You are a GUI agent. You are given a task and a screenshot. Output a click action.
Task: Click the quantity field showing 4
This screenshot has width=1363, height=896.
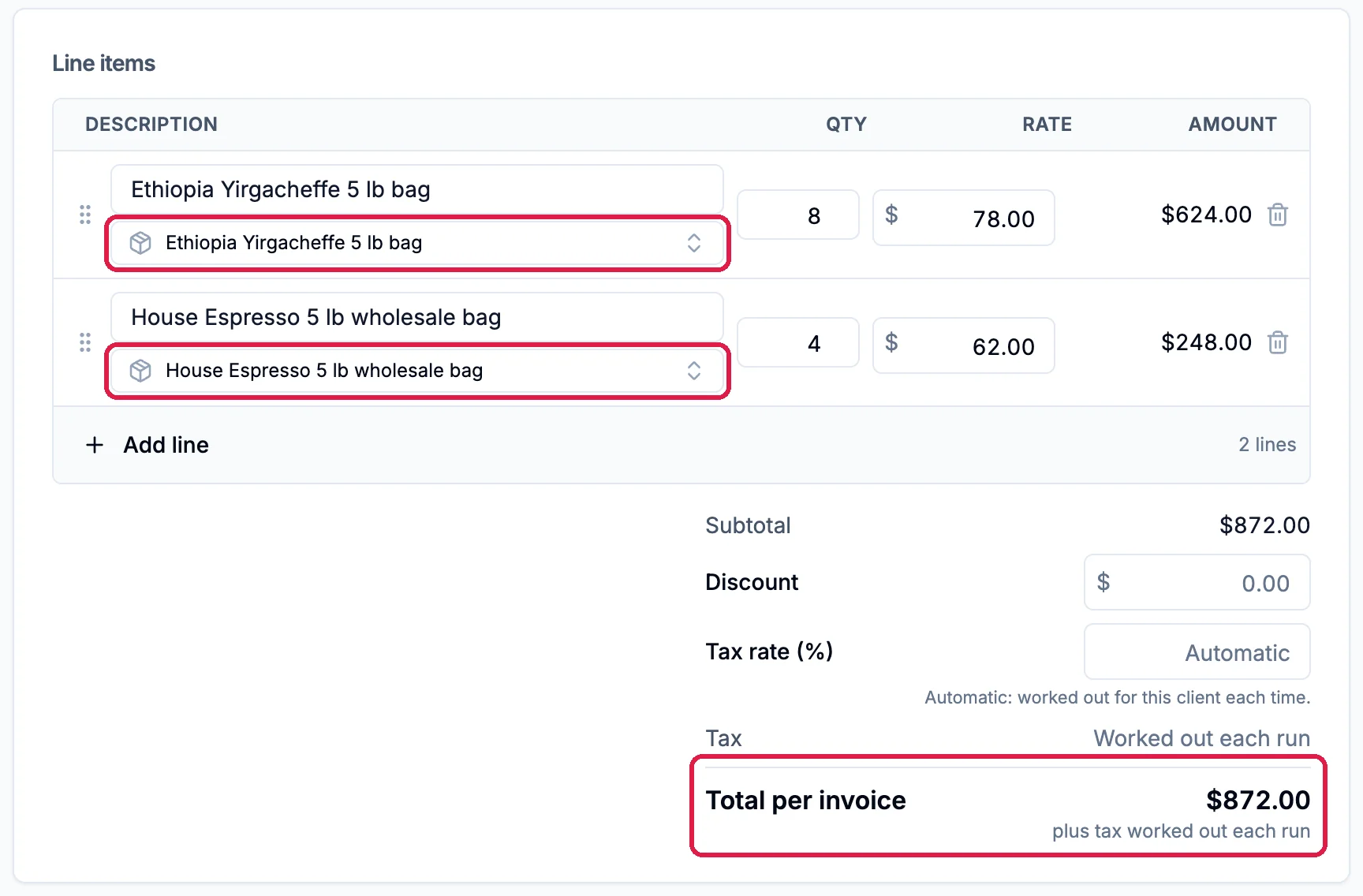[x=798, y=342]
